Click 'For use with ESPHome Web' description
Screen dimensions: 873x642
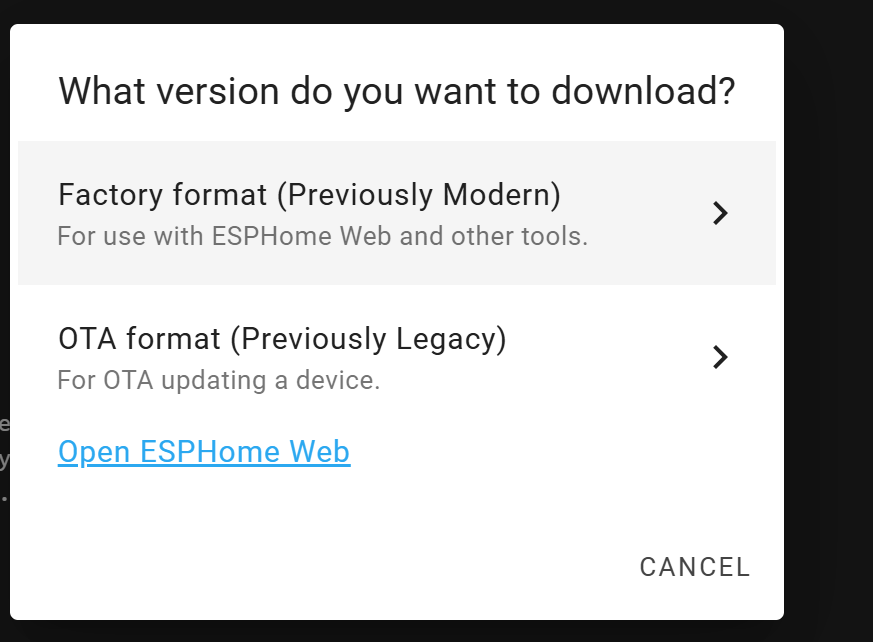point(322,237)
